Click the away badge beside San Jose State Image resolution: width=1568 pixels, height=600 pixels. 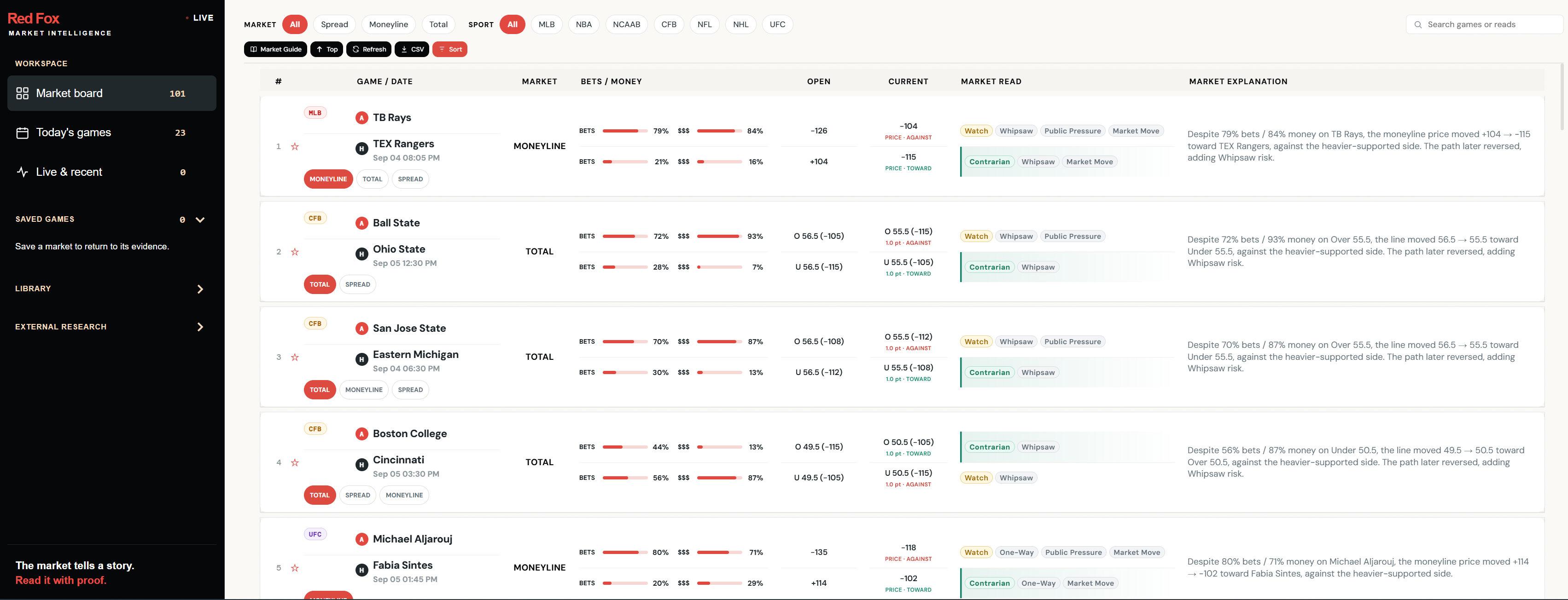[361, 329]
